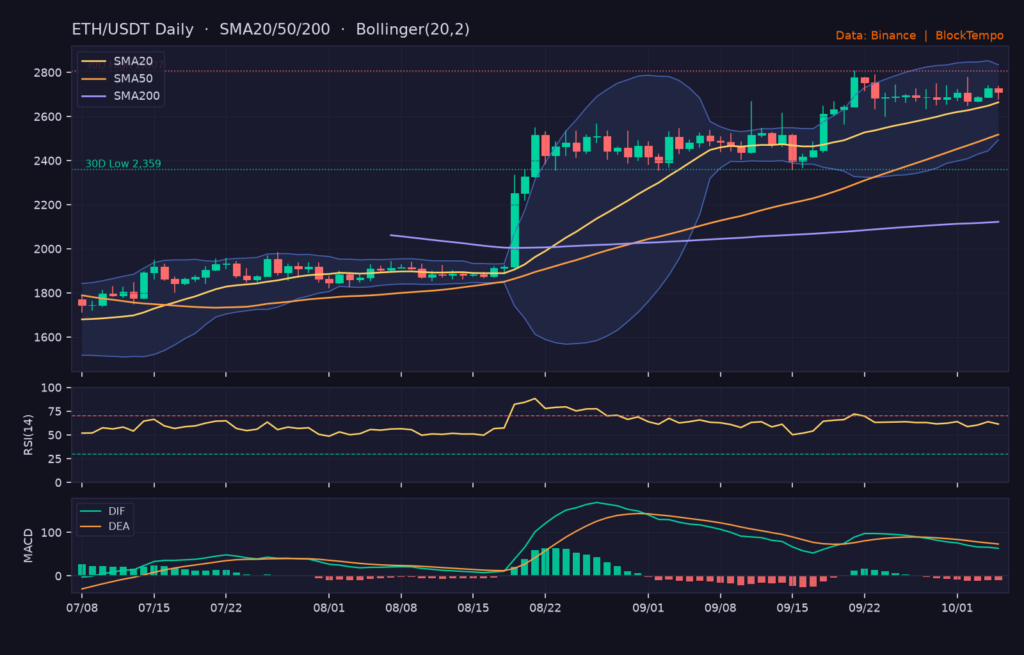Click the 09/08 date label
Viewport: 1024px width, 655px height.
pyautogui.click(x=720, y=608)
